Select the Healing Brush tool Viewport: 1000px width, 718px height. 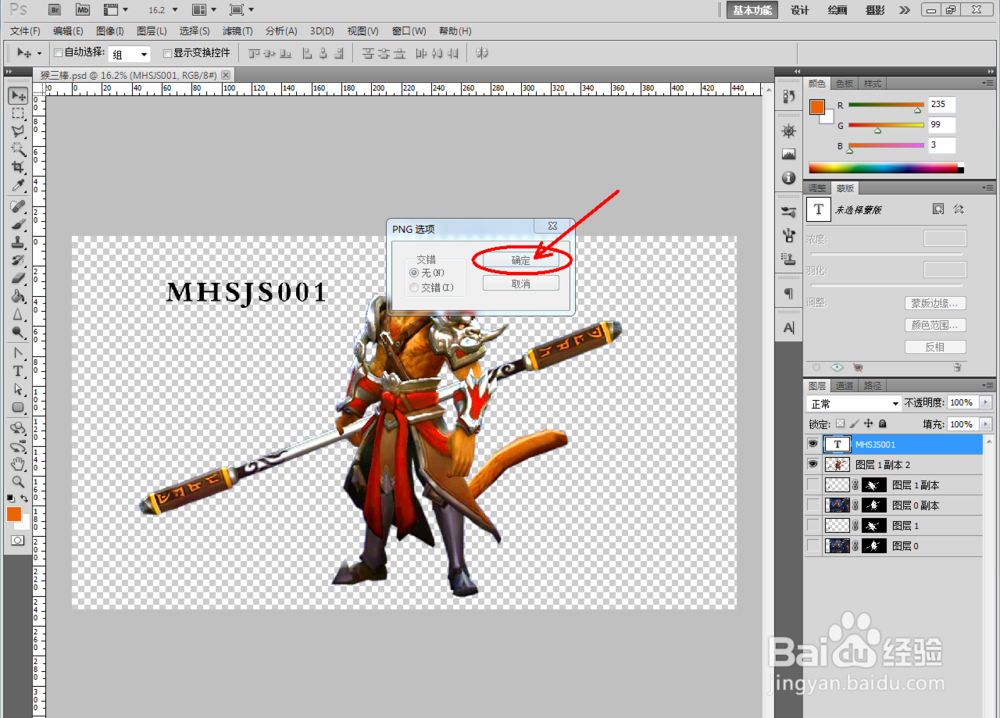tap(18, 207)
